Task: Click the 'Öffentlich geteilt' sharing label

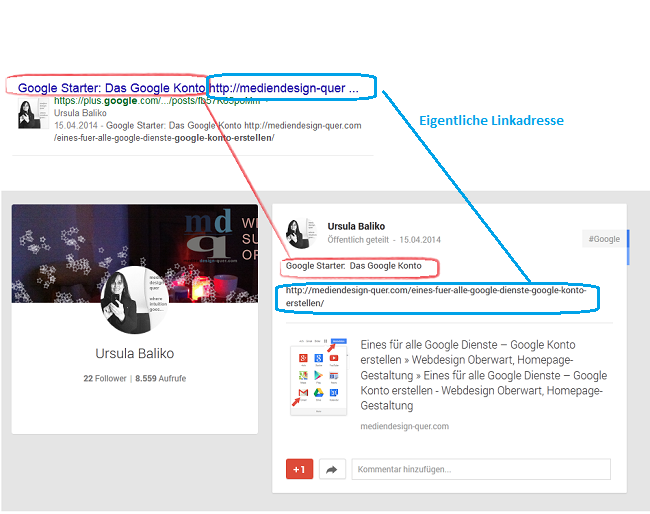Action: [x=358, y=240]
